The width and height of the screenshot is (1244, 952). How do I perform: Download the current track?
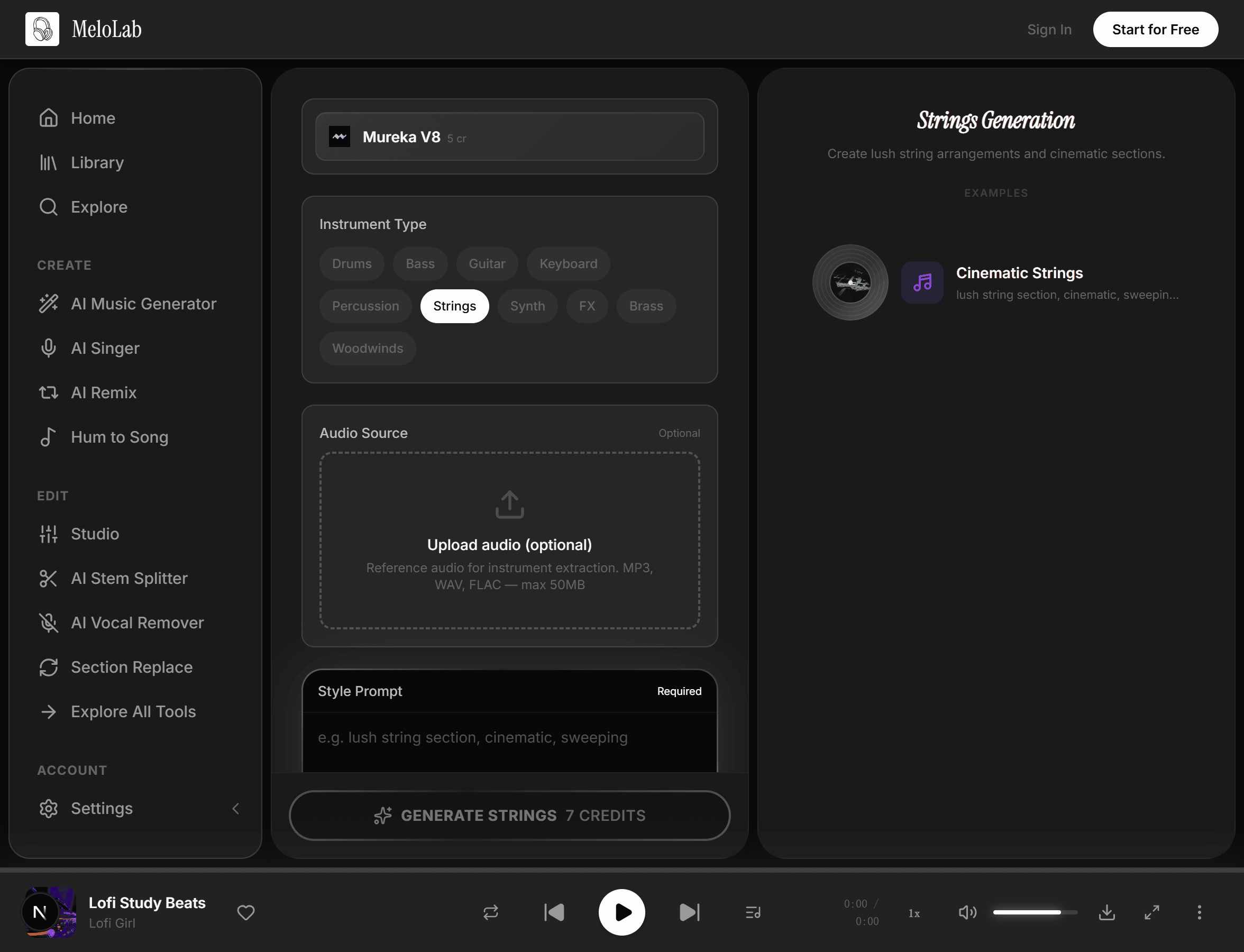pos(1106,912)
